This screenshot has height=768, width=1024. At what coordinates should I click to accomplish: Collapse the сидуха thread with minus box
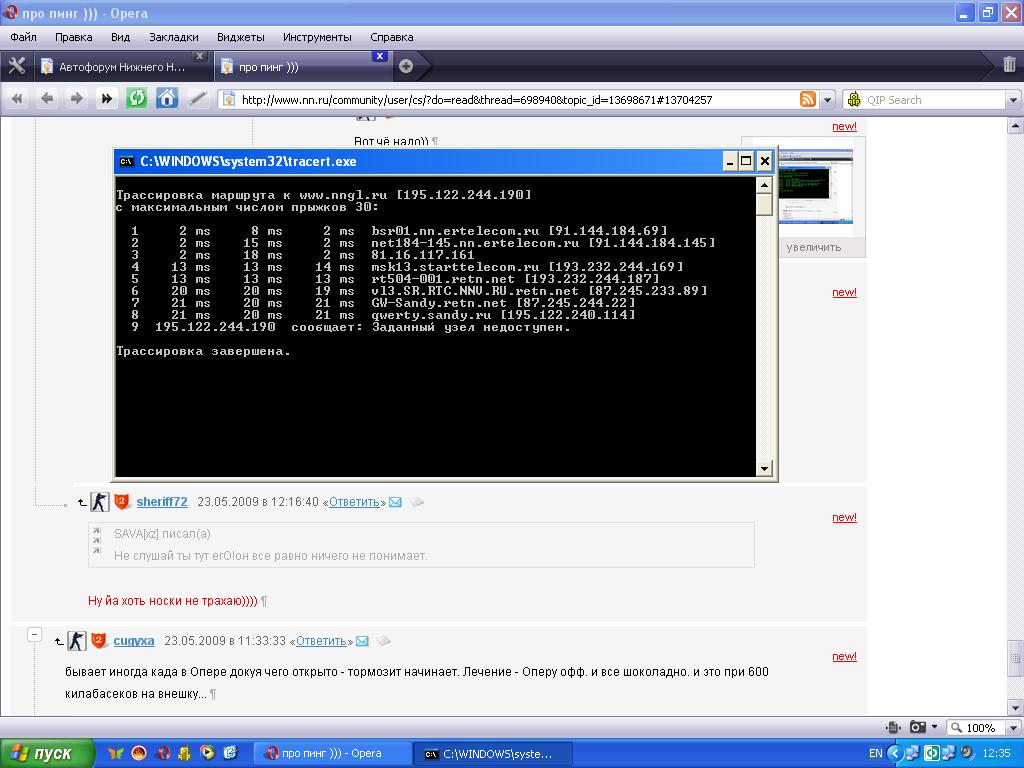(x=34, y=635)
